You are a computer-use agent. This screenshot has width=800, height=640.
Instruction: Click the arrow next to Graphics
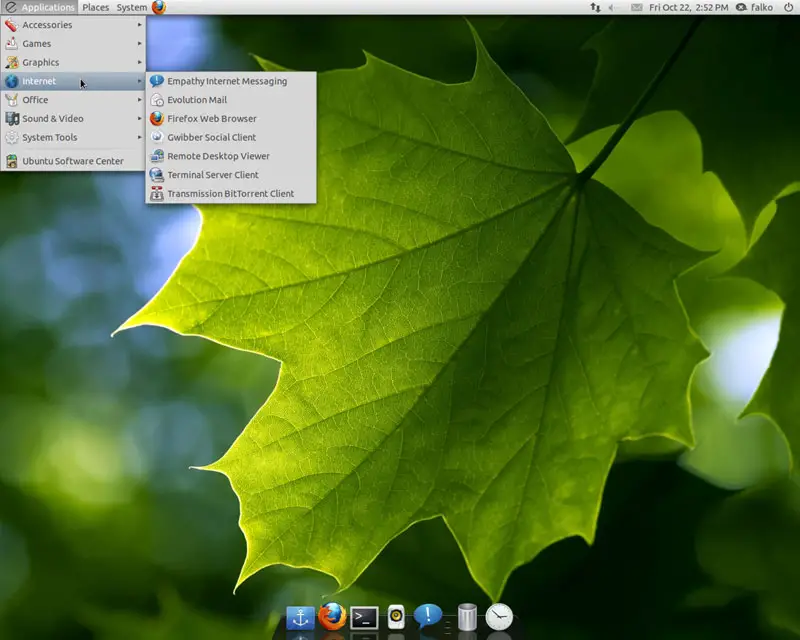[139, 62]
